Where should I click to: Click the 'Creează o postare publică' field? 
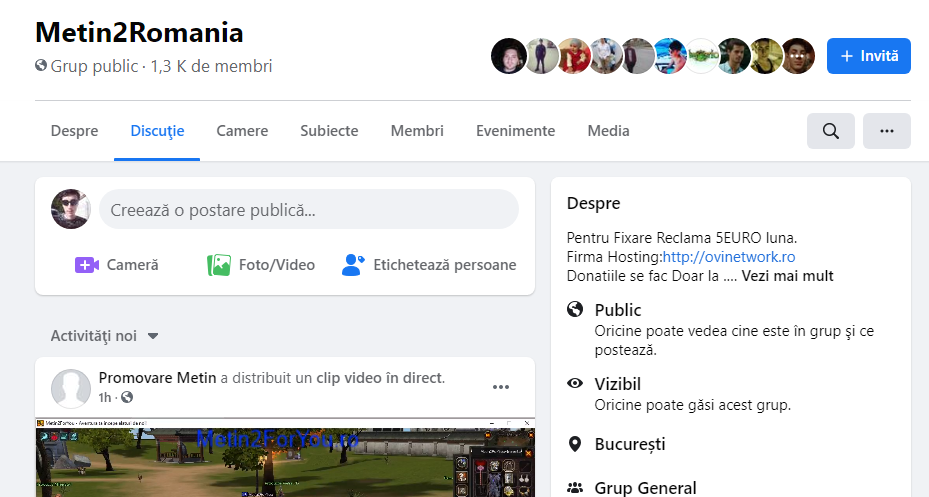(x=309, y=209)
